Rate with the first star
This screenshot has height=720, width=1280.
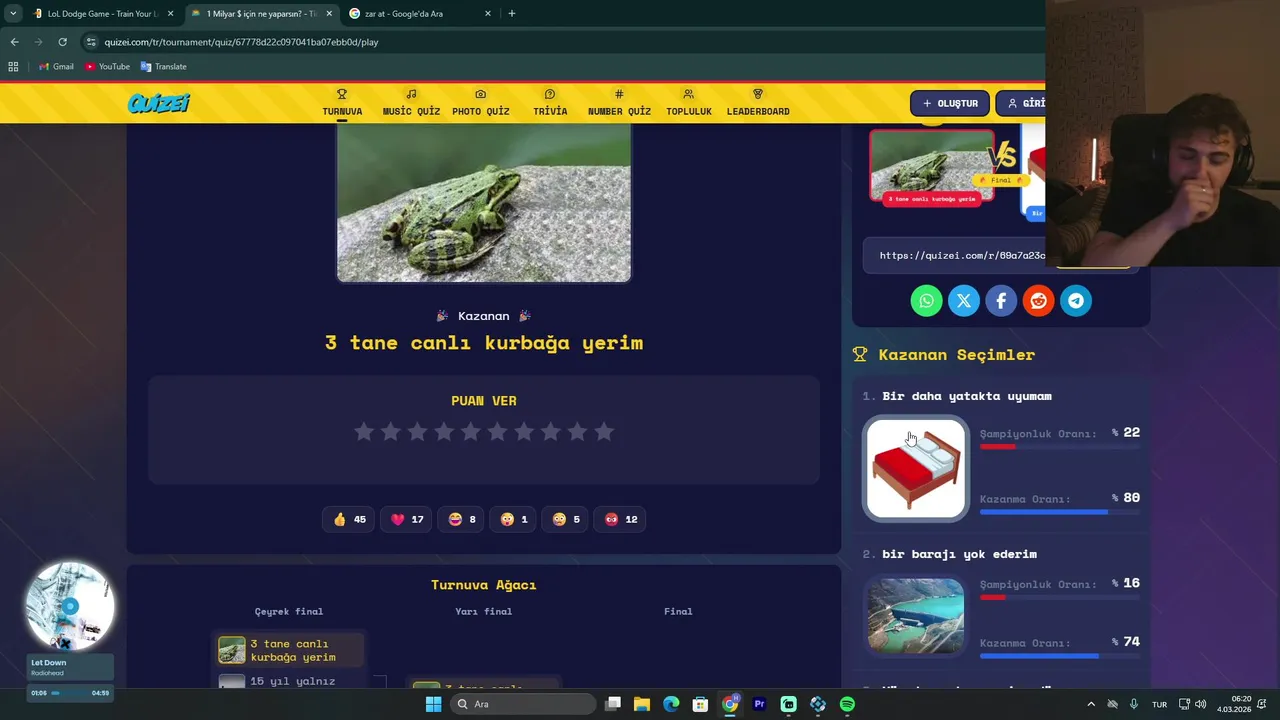364,432
